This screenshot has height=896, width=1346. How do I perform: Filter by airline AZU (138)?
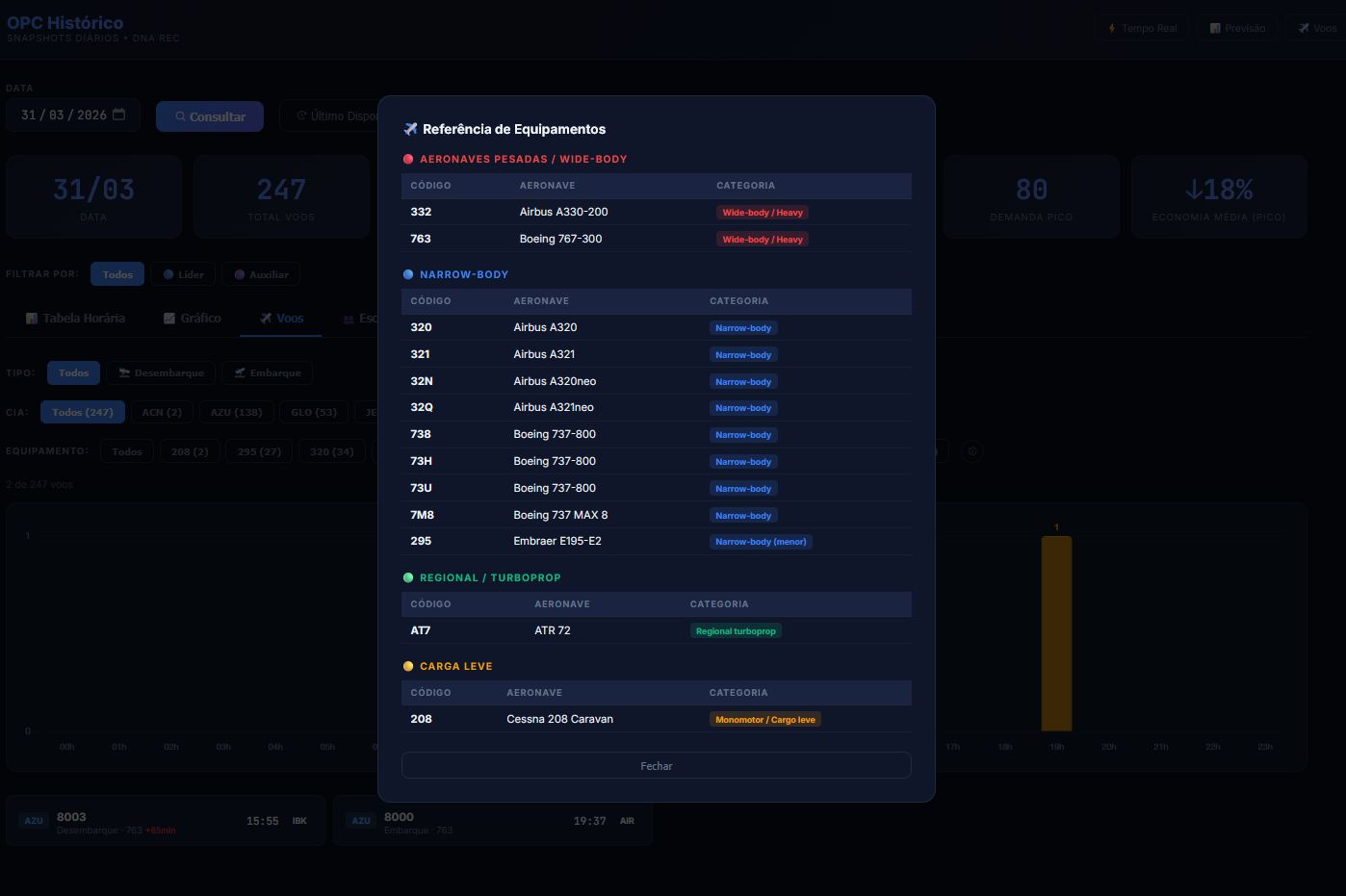[x=236, y=412]
